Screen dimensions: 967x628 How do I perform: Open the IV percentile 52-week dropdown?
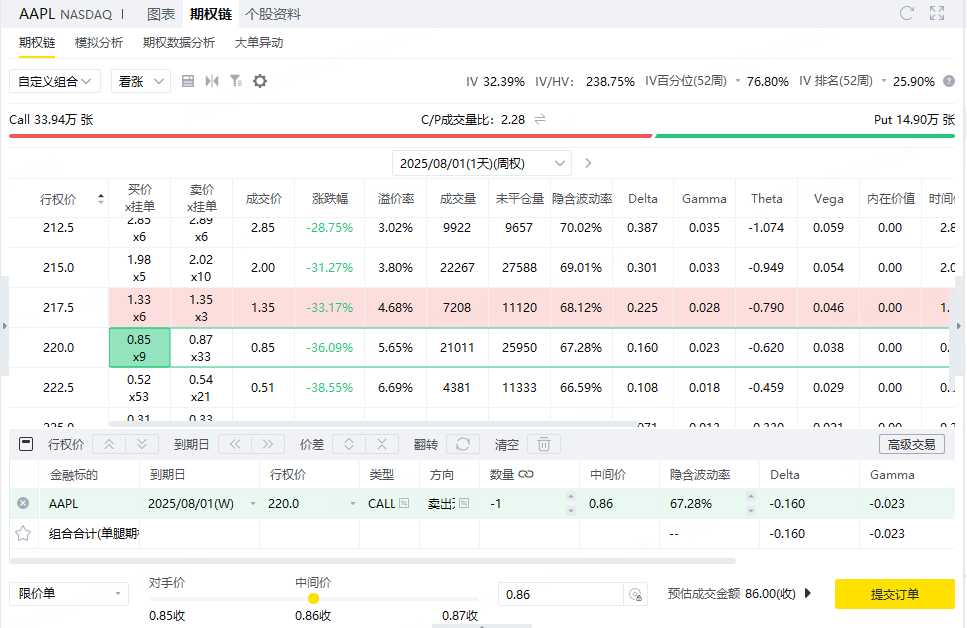click(x=738, y=81)
